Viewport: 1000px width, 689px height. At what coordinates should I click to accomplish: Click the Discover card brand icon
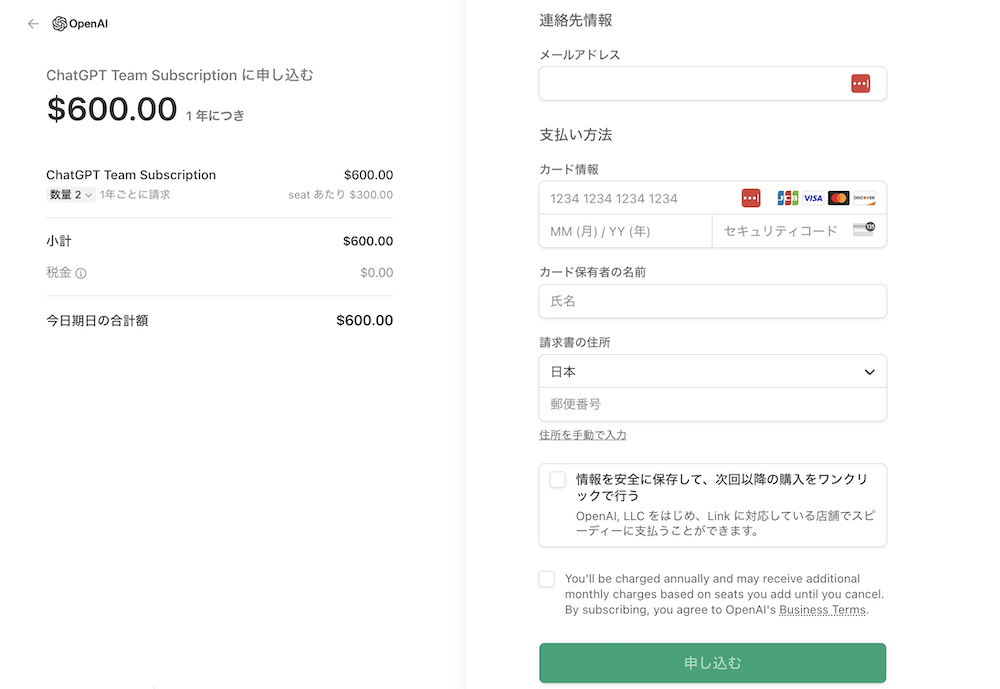coord(864,198)
